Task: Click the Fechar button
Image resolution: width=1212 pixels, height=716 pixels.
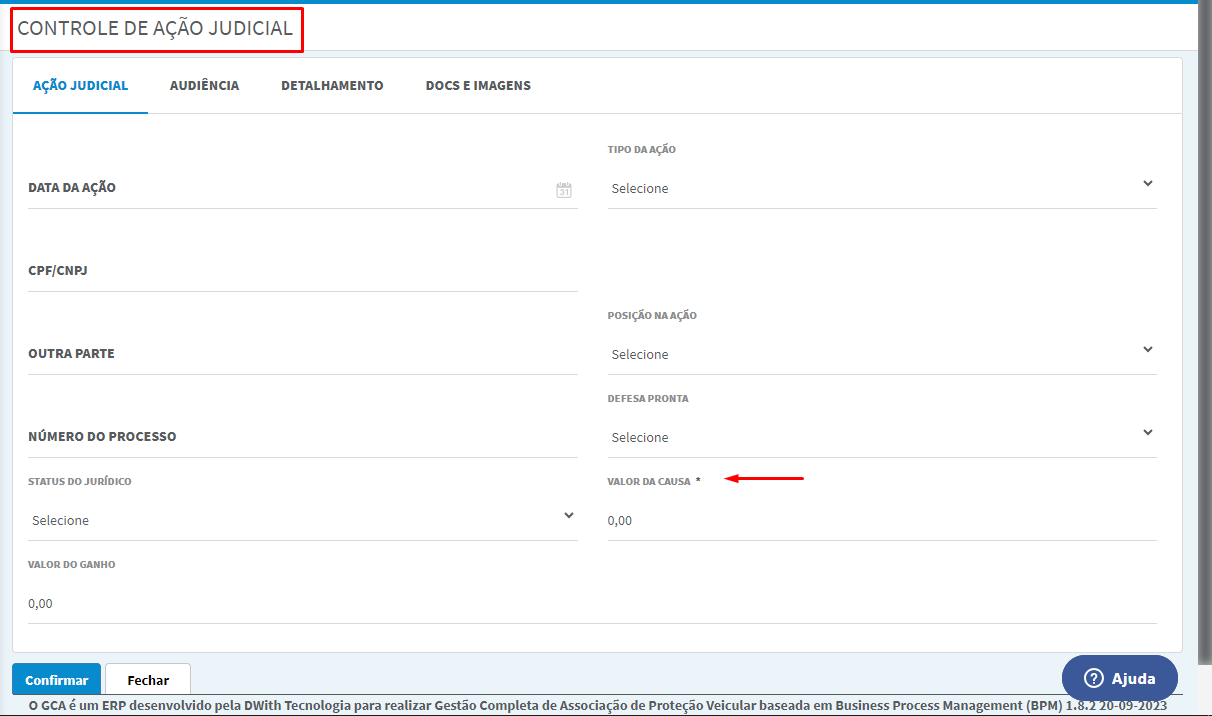Action: [148, 680]
